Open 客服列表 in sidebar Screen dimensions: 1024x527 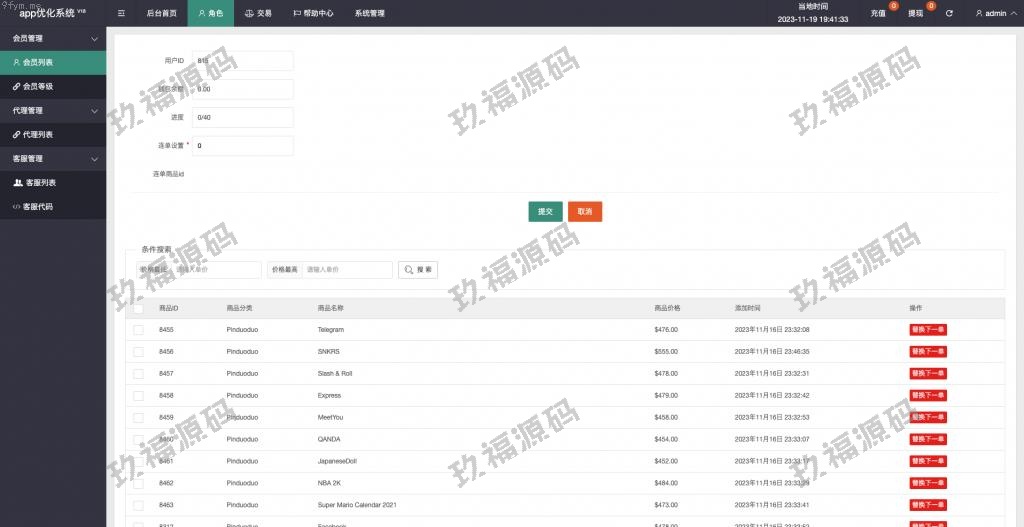click(40, 182)
